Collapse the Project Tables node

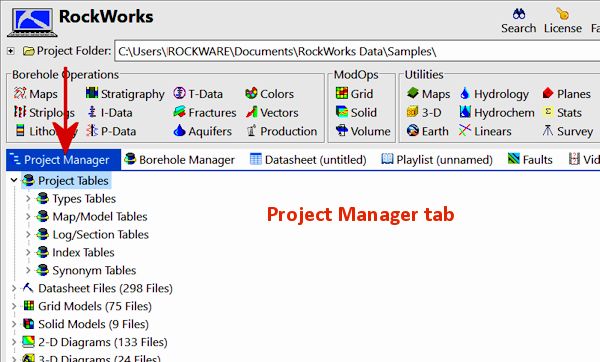point(14,180)
